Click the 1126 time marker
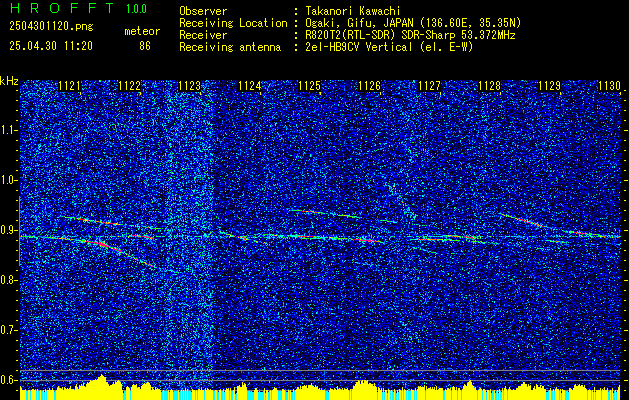 [x=369, y=86]
